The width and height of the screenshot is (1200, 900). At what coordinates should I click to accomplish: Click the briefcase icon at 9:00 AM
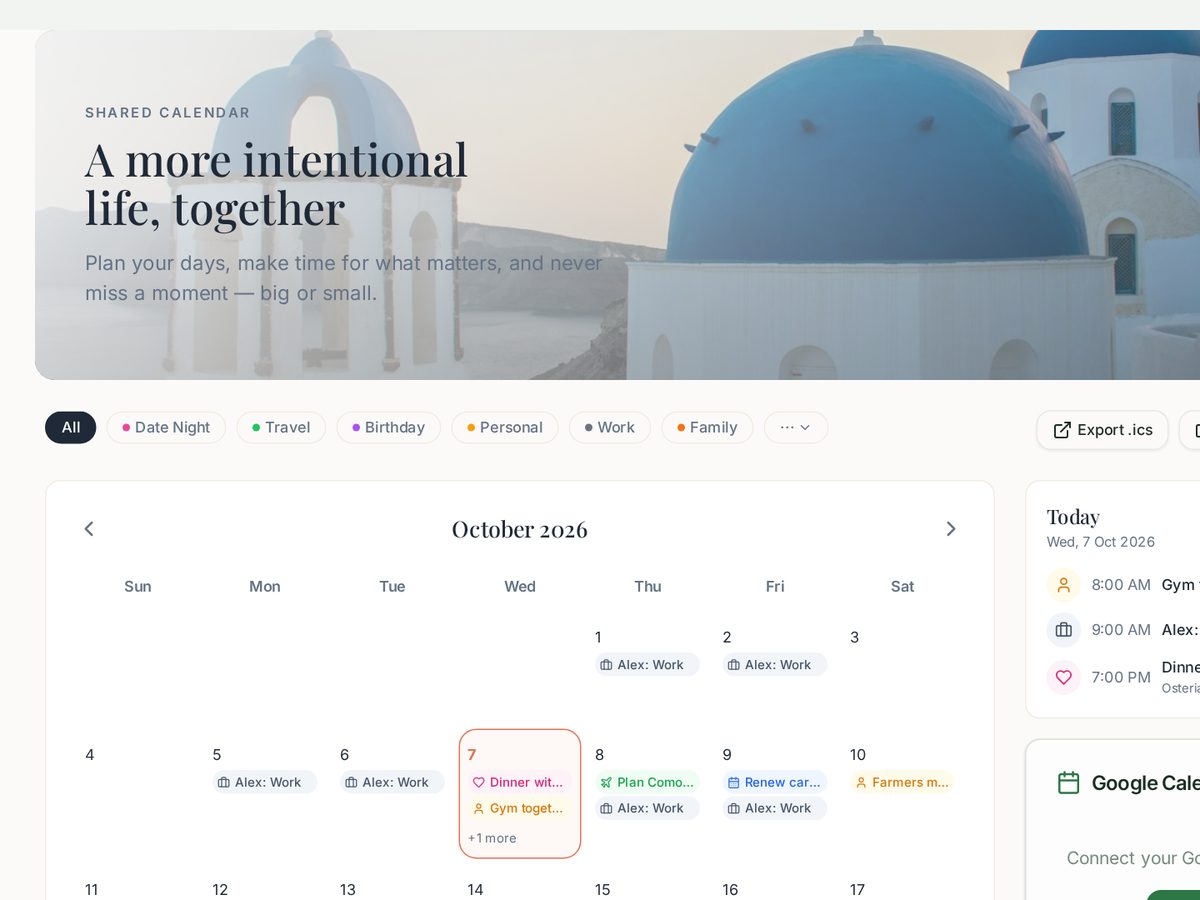coord(1064,630)
